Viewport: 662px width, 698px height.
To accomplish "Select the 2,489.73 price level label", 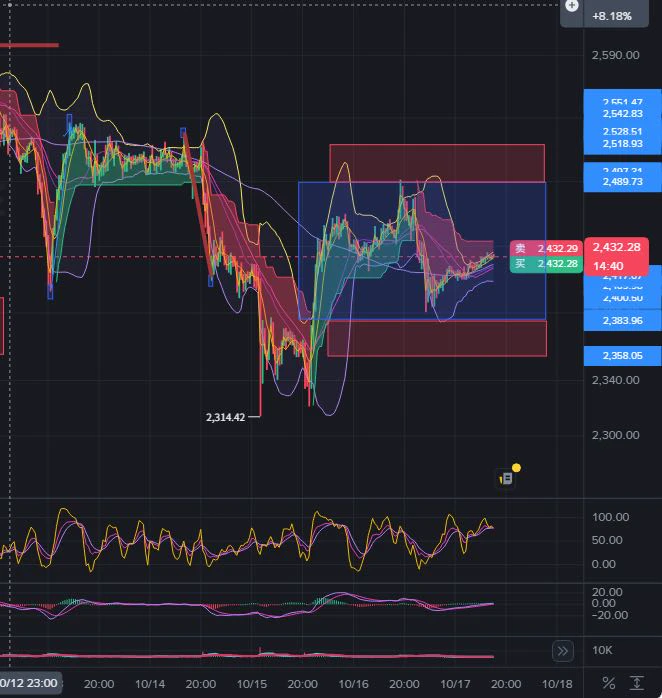I will click(622, 182).
